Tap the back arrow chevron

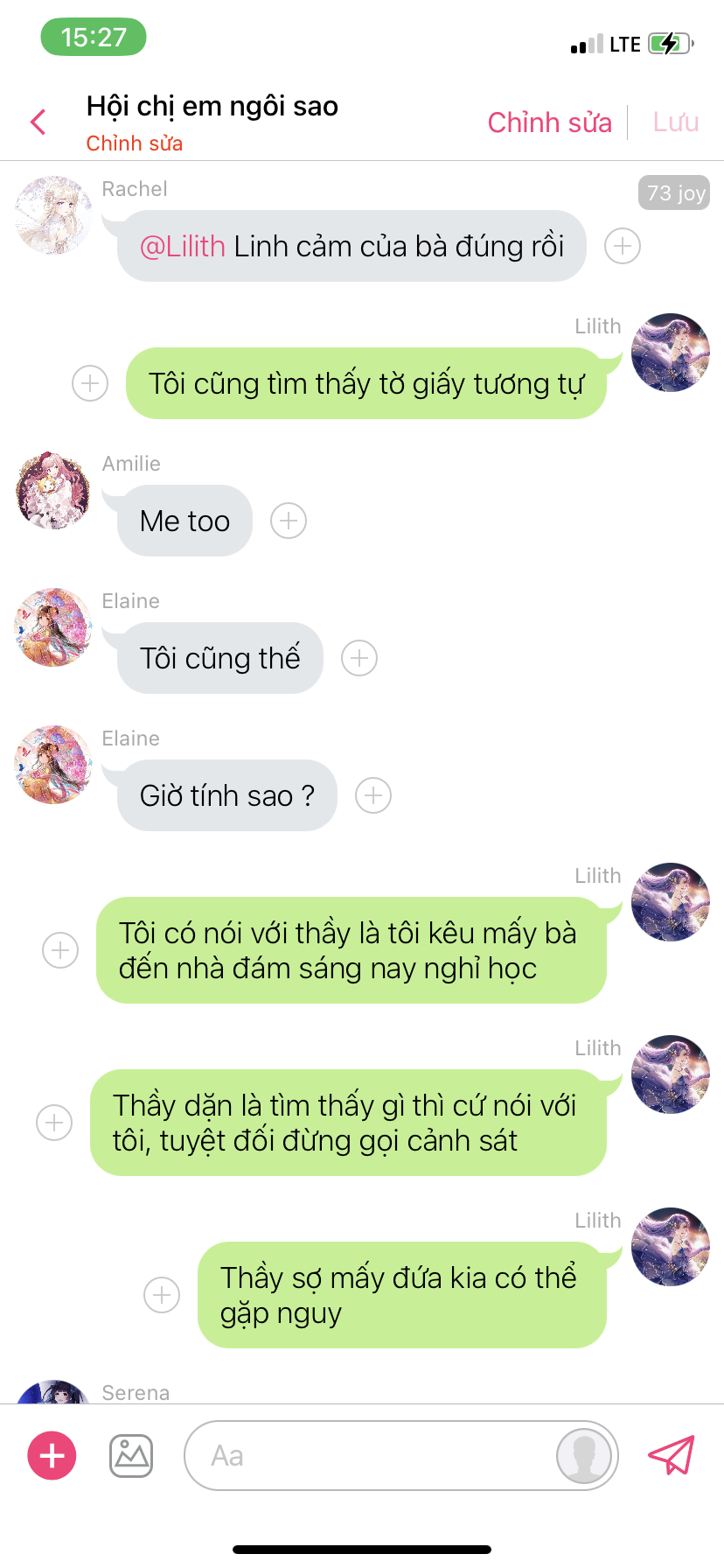click(x=38, y=122)
